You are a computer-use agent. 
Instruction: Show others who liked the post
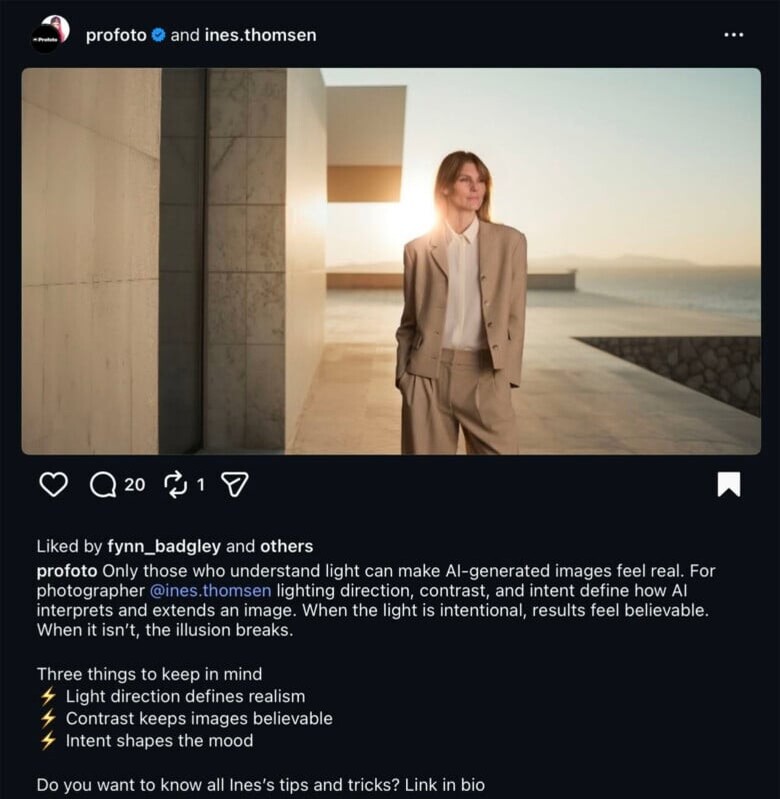[x=286, y=546]
